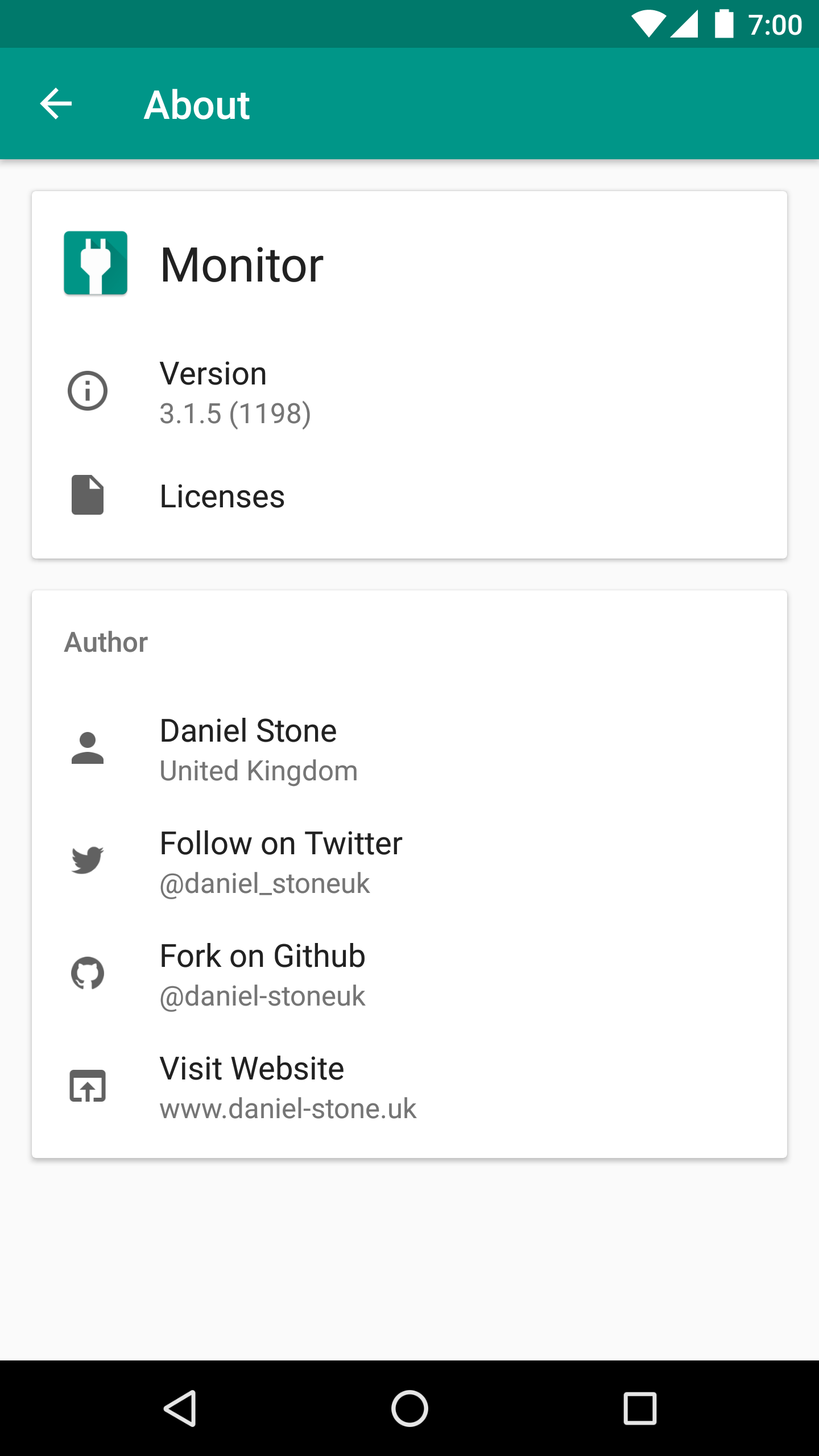Select the Version 3.1.5 row
This screenshot has width=819, height=1456.
235,392
